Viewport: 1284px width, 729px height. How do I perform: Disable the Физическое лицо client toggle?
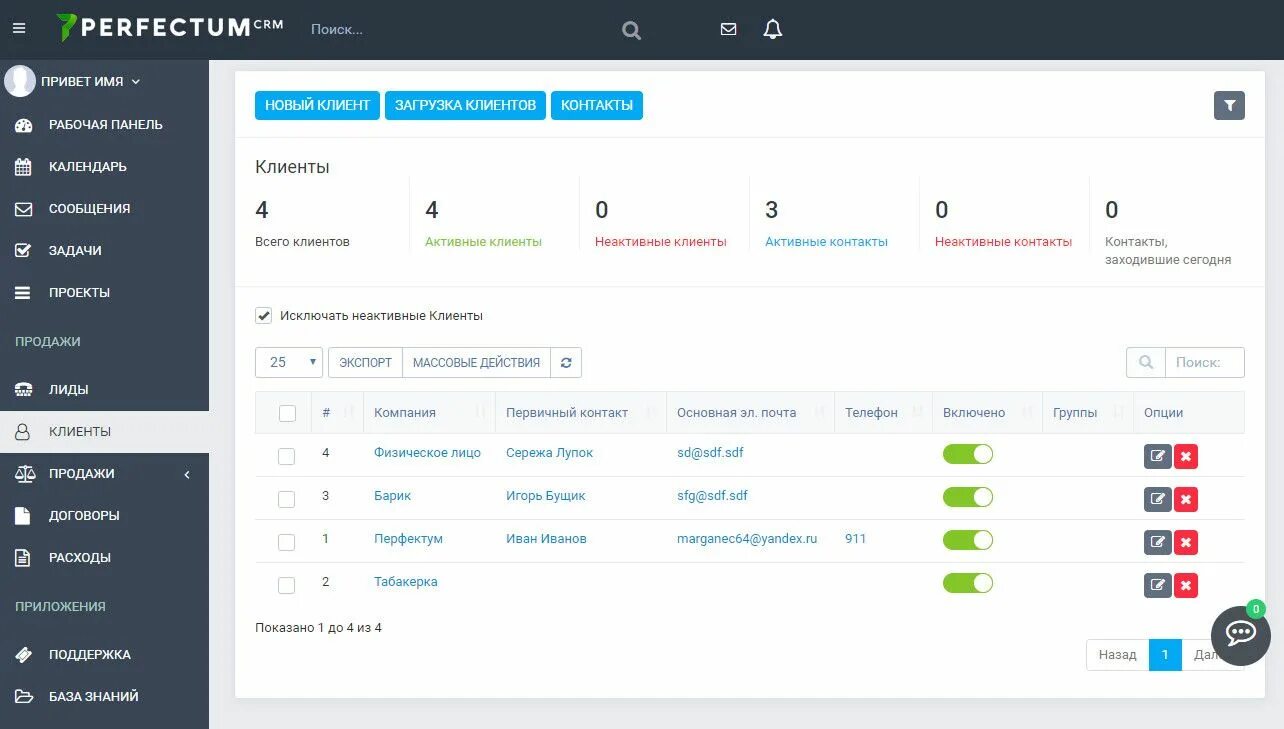click(x=968, y=454)
